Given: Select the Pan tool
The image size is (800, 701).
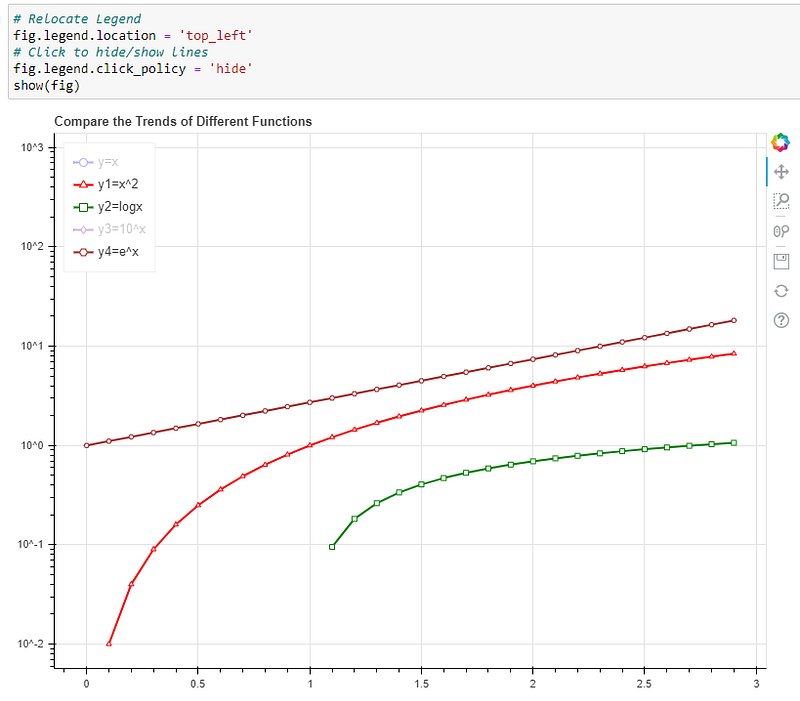Looking at the screenshot, I should click(x=781, y=172).
